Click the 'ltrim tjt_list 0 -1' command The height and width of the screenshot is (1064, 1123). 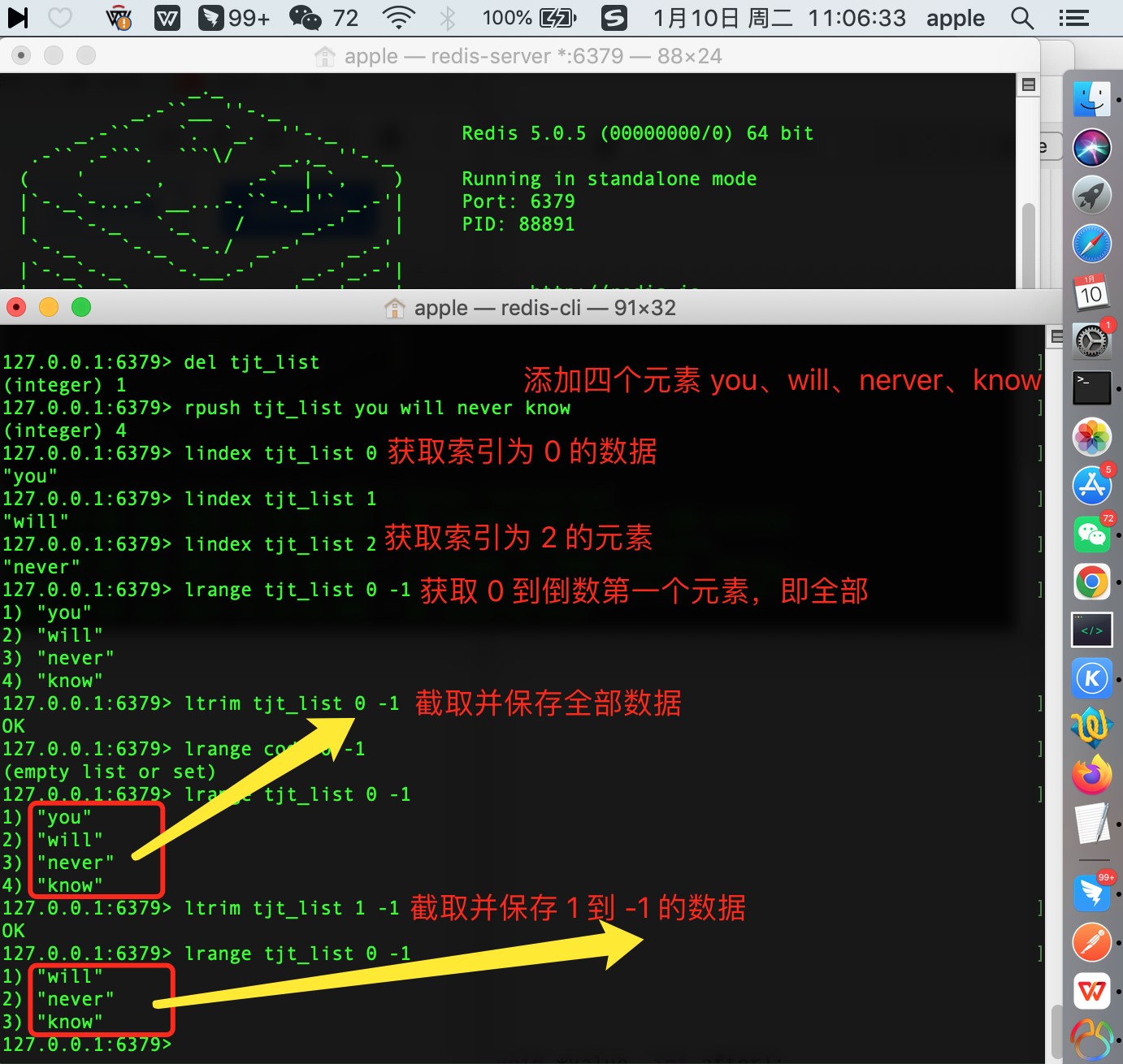292,703
